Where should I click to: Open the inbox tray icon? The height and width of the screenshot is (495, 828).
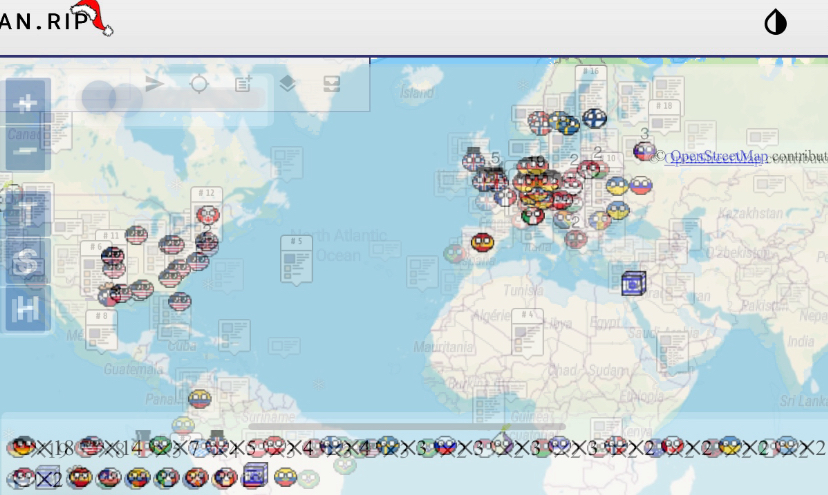[x=332, y=84]
